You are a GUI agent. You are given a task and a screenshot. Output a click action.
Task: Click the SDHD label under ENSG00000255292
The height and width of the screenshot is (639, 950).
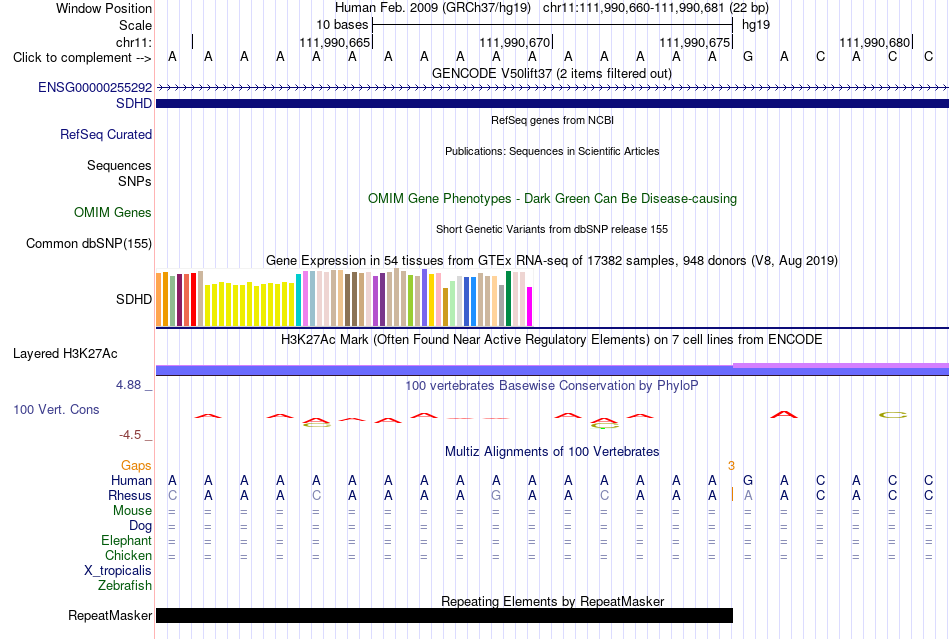[x=134, y=104]
